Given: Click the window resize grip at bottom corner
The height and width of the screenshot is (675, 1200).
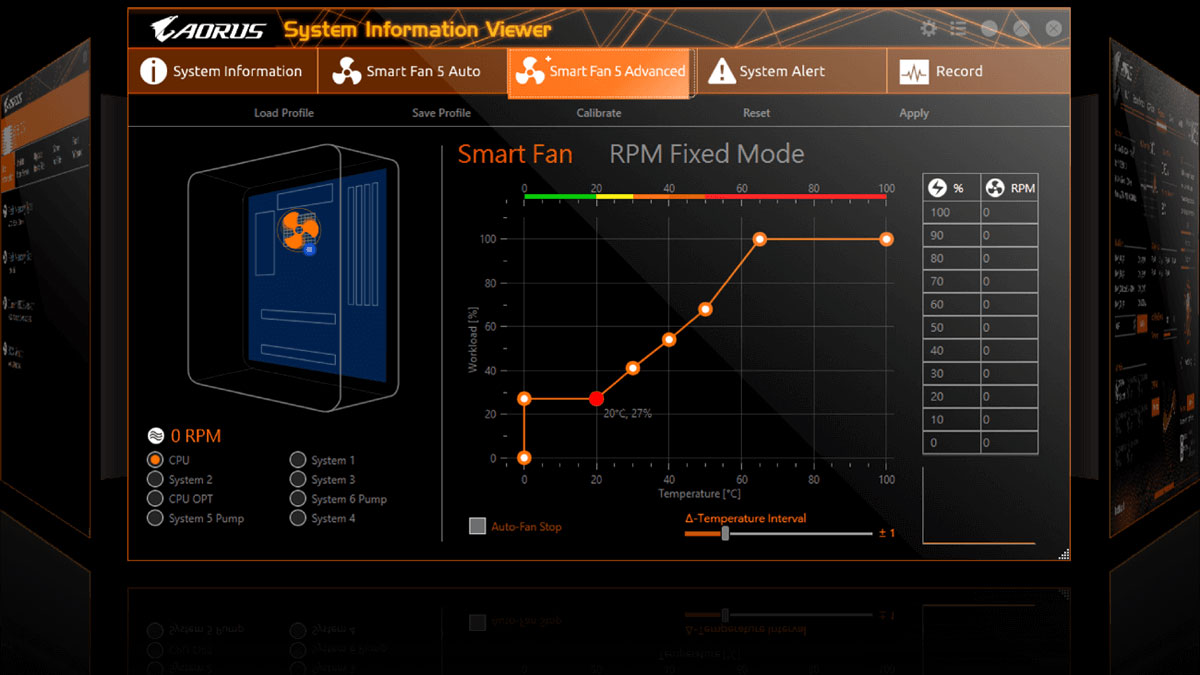Looking at the screenshot, I should tap(1064, 553).
